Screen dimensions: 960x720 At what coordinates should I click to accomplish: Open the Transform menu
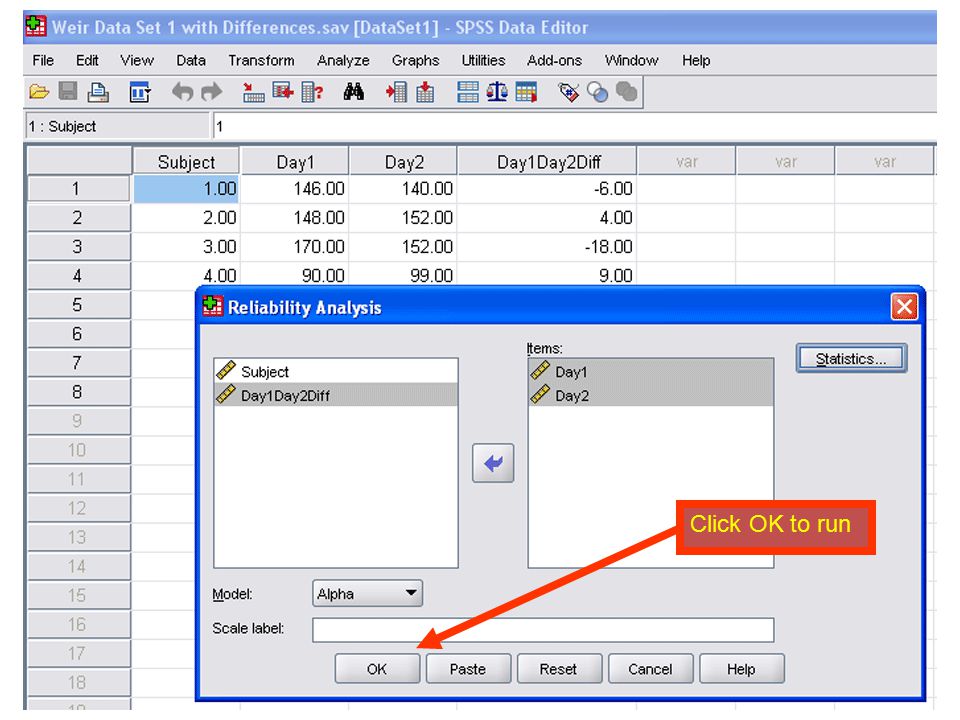[x=261, y=61]
